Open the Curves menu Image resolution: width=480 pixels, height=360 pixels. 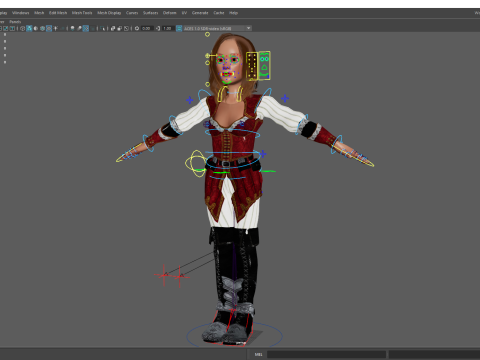pos(132,13)
